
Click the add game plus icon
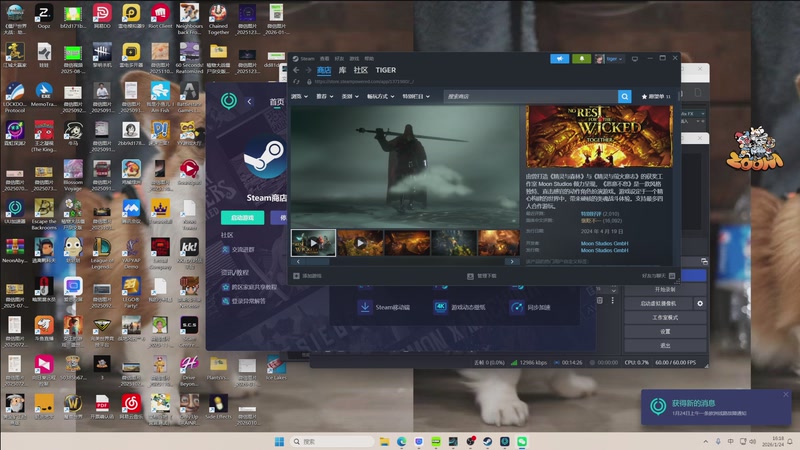296,276
